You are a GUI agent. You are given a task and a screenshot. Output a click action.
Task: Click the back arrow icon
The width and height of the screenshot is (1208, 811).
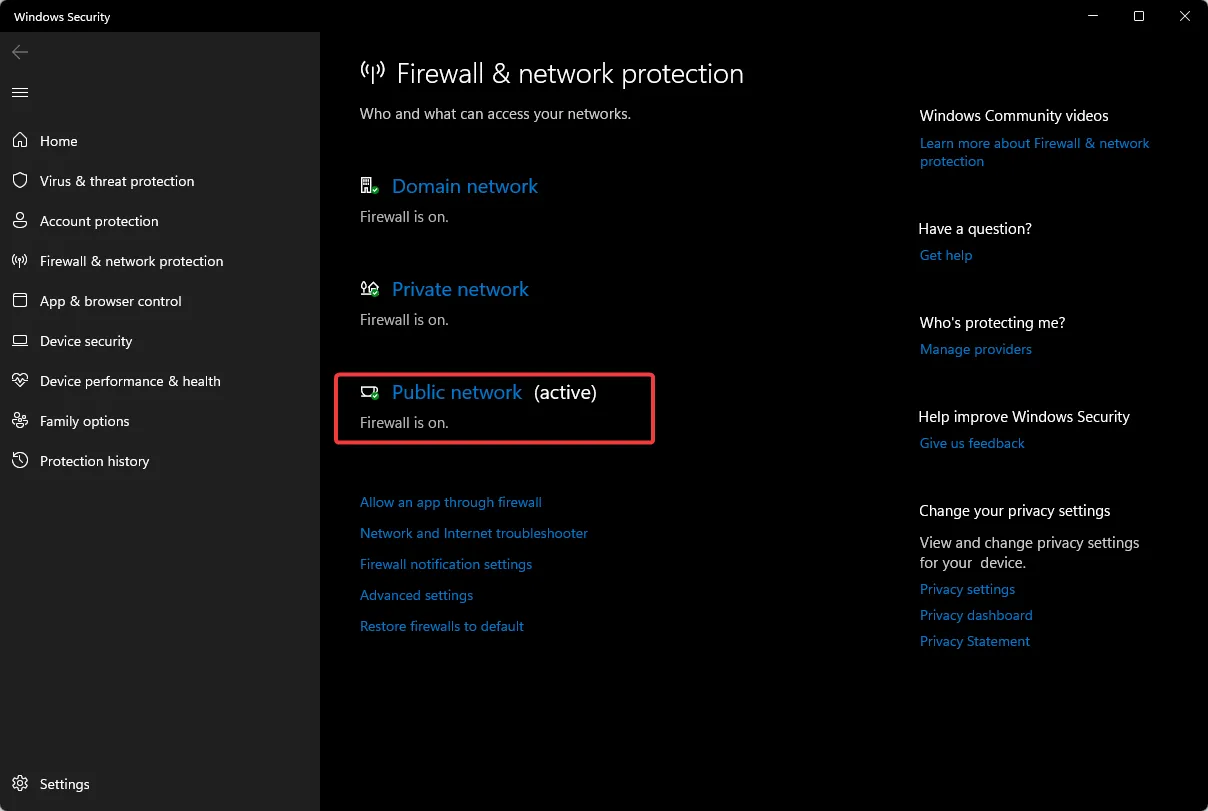20,52
